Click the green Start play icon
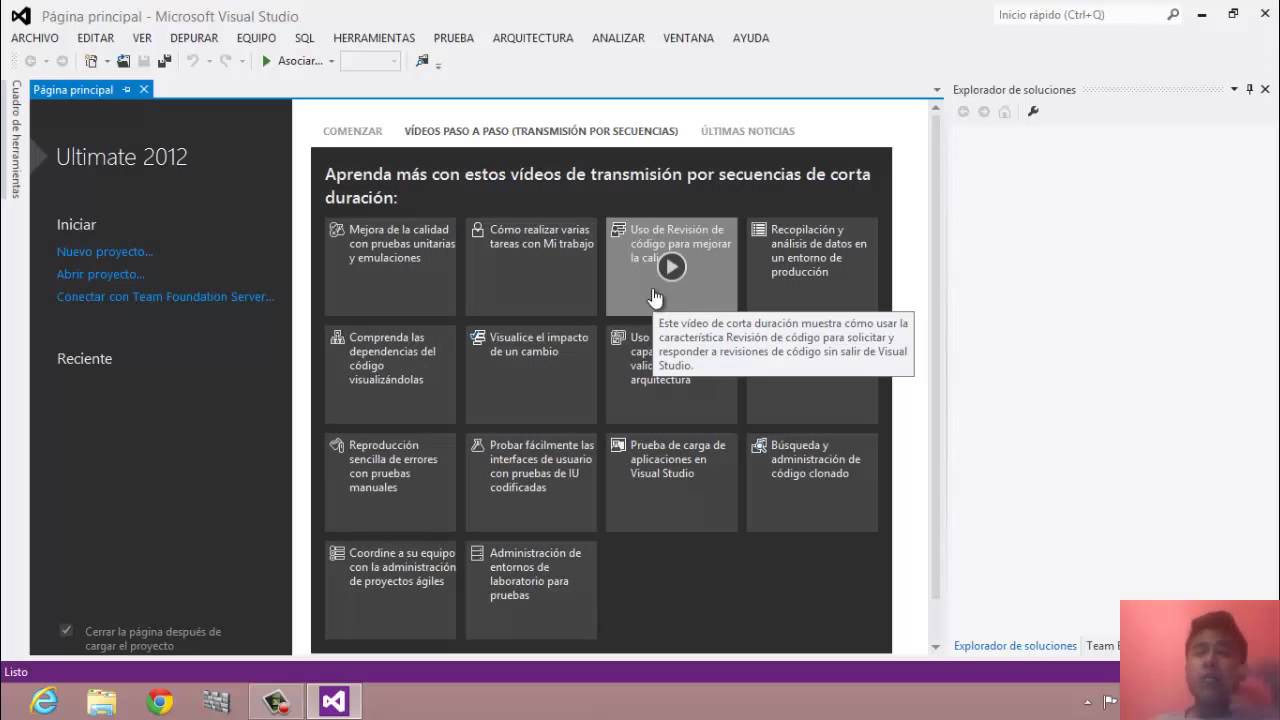 (266, 61)
